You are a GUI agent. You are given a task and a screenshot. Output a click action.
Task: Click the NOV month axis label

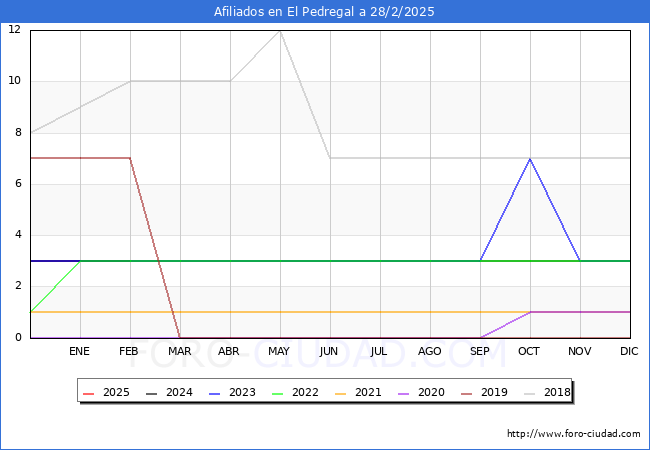coord(580,351)
